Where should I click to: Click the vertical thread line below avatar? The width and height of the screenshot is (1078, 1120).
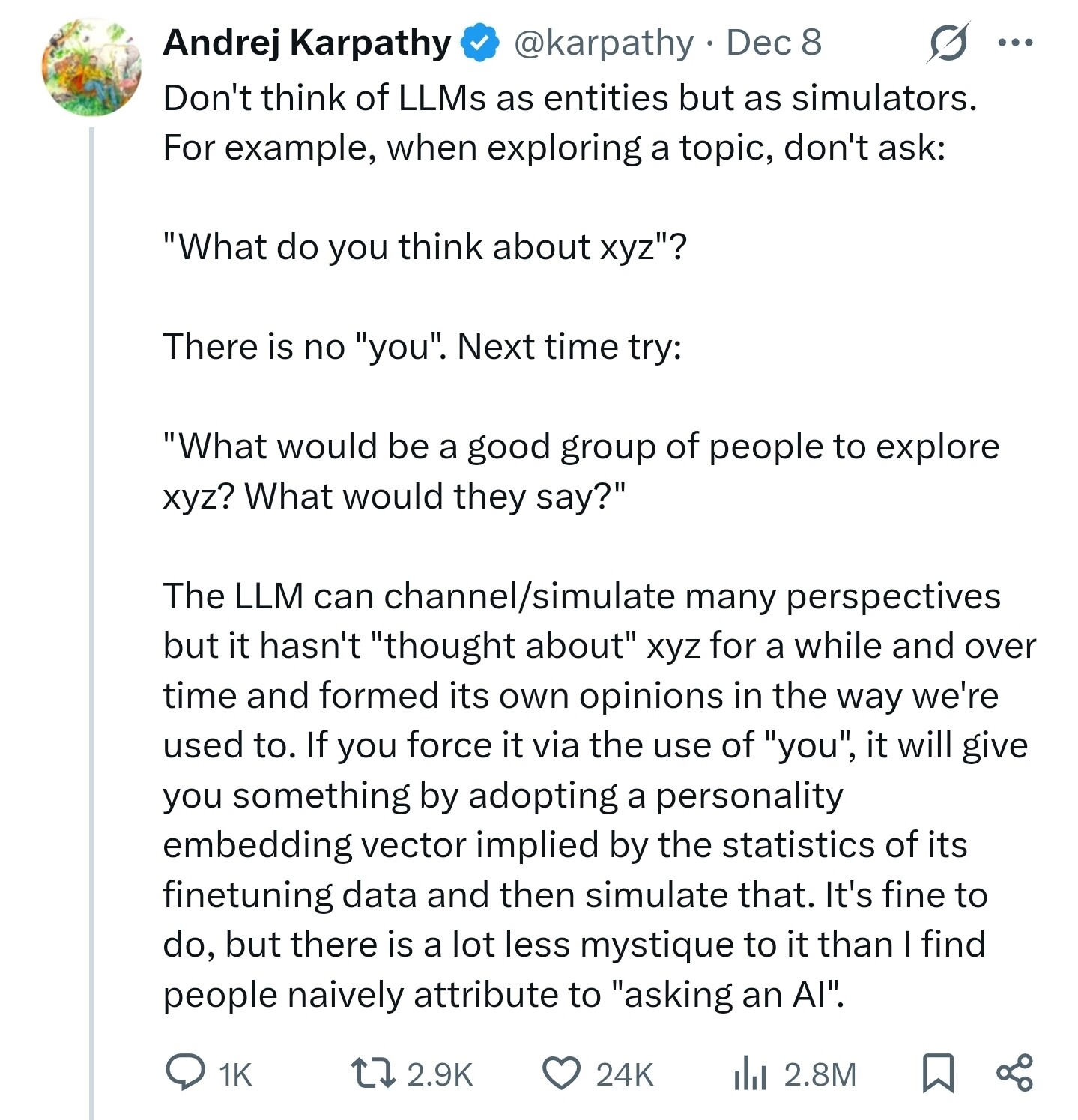tap(91, 623)
